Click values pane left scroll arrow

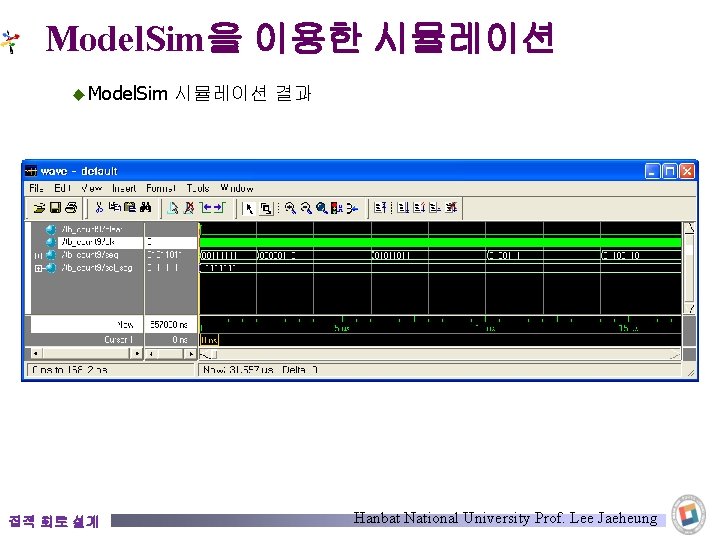click(x=151, y=354)
